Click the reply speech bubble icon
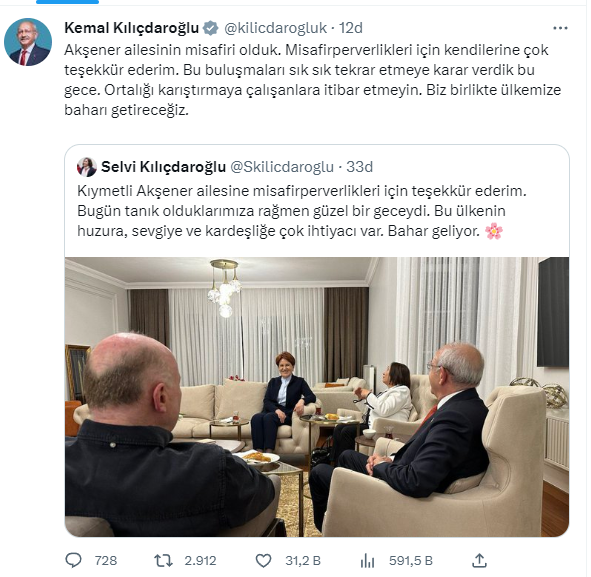The image size is (591, 577). tap(73, 560)
